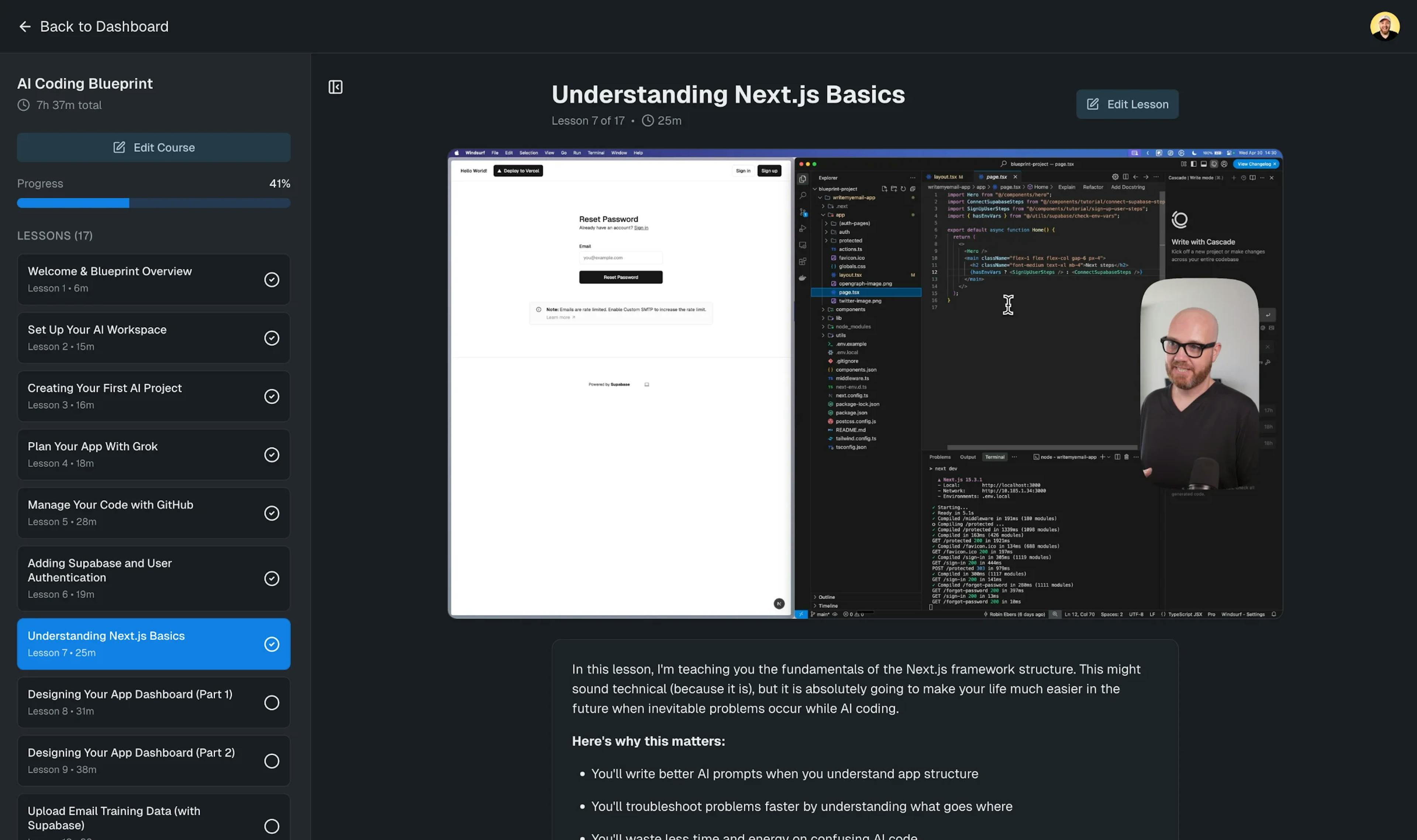Screen dimensions: 1417x840
Task: Click the clock icon beside 25m
Action: pos(647,121)
